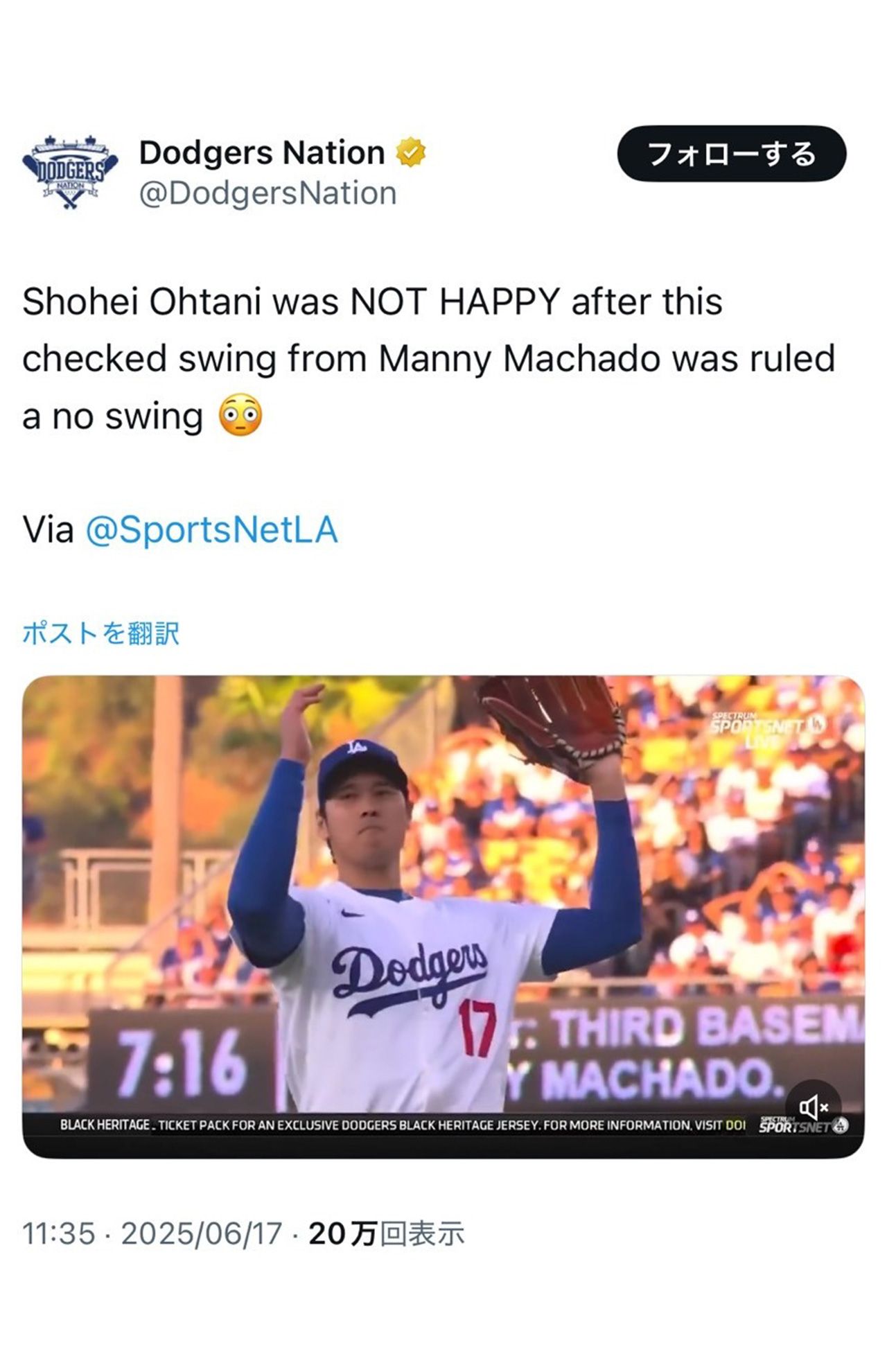This screenshot has height=1372, width=887.
Task: Click the Dodgers Nation display name
Action: coord(262,152)
